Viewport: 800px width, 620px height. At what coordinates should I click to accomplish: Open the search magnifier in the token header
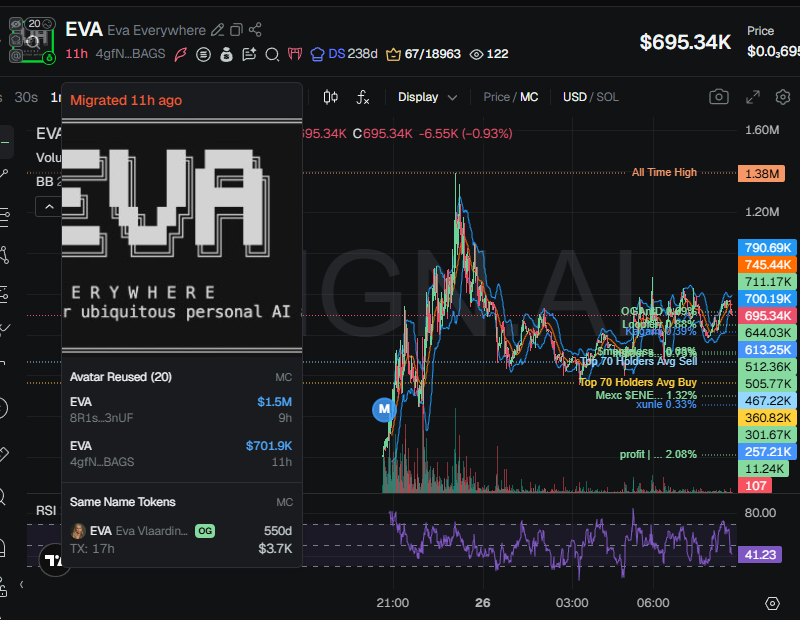[272, 55]
